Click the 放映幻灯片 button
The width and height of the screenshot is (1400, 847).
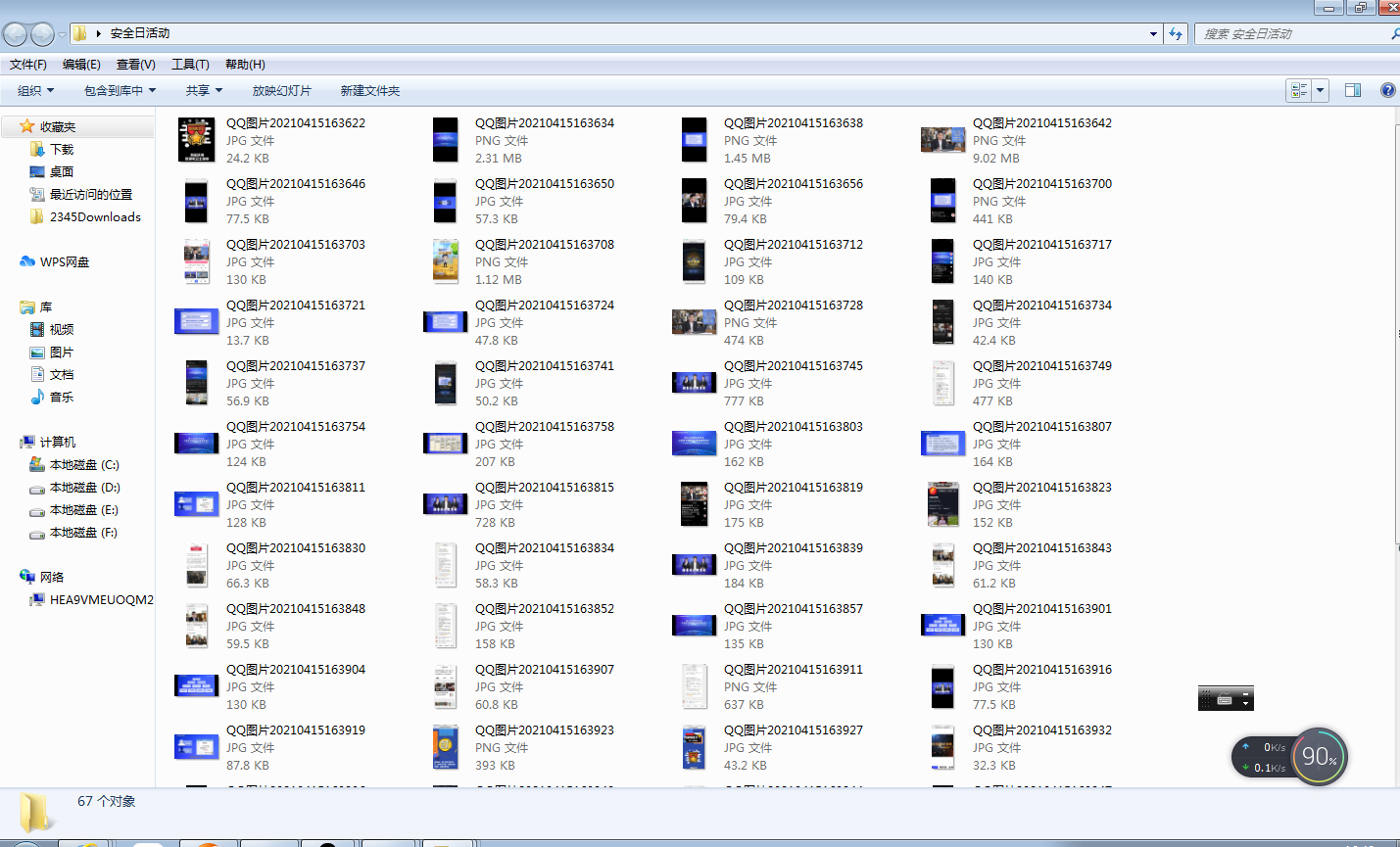(x=281, y=91)
